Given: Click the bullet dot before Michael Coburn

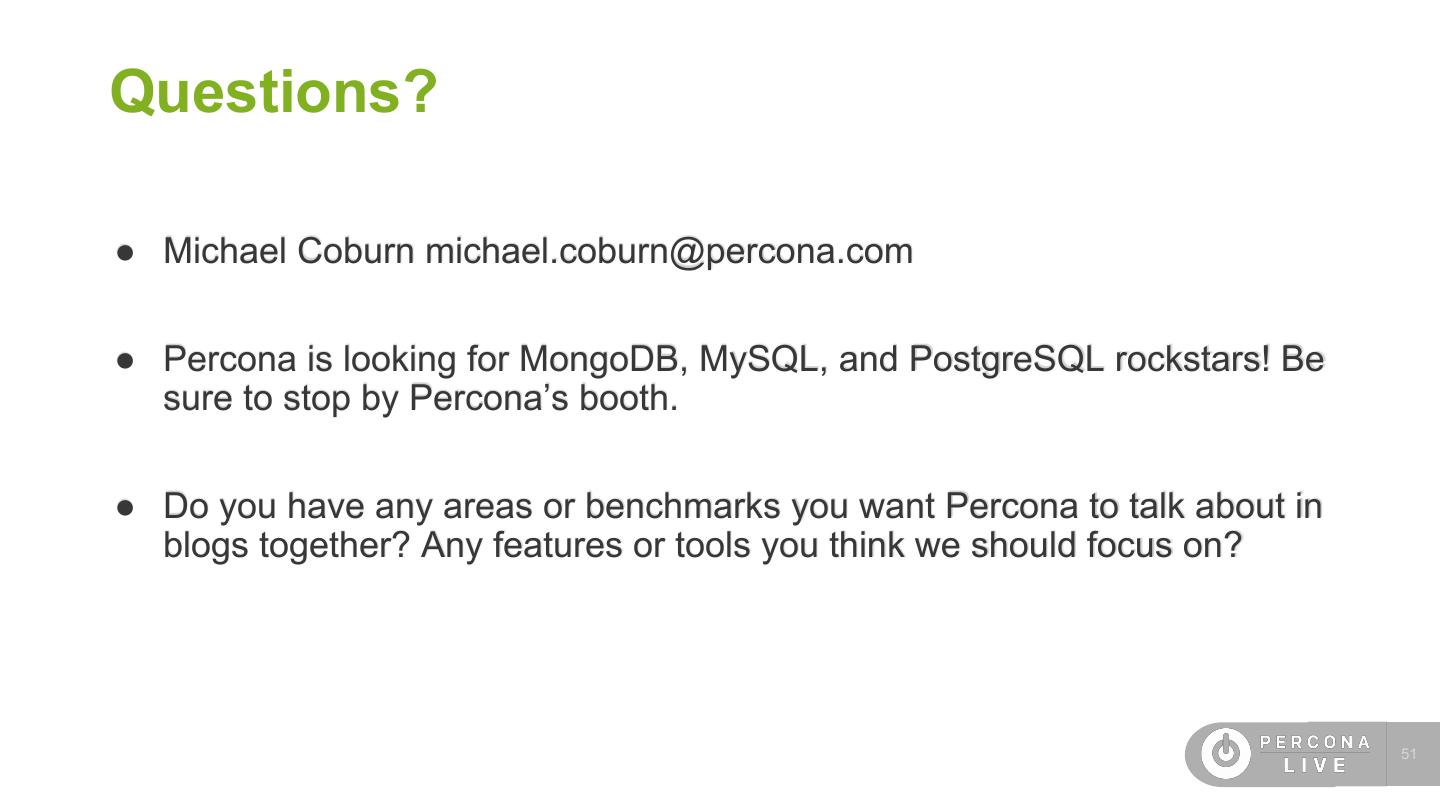Looking at the screenshot, I should click(x=125, y=252).
